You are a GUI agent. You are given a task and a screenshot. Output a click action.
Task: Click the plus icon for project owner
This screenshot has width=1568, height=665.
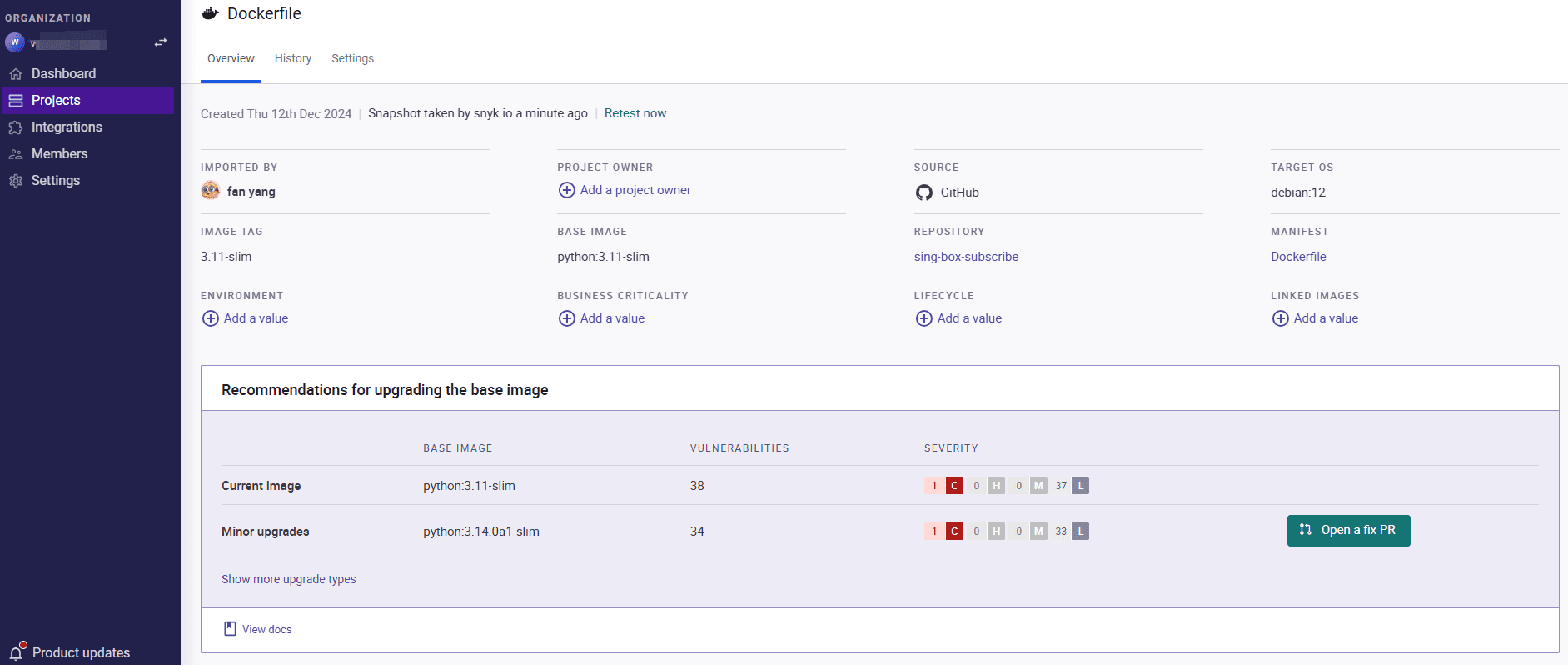pos(567,190)
